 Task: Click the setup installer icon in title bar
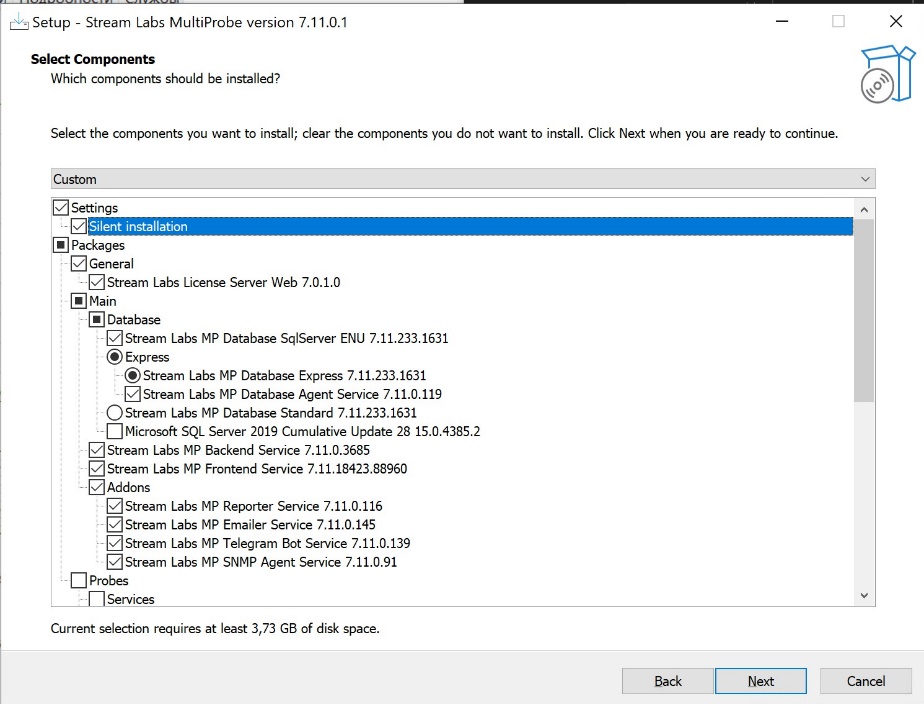tap(18, 21)
